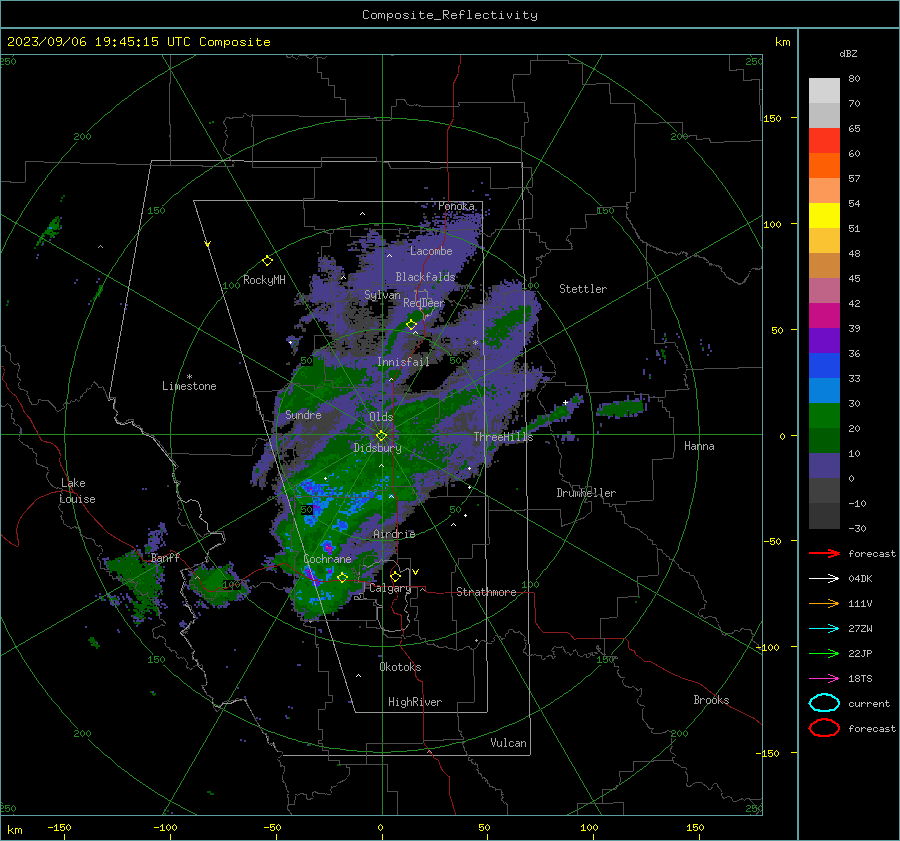
Task: Click the Blackfalds city label
Action: pos(425,277)
